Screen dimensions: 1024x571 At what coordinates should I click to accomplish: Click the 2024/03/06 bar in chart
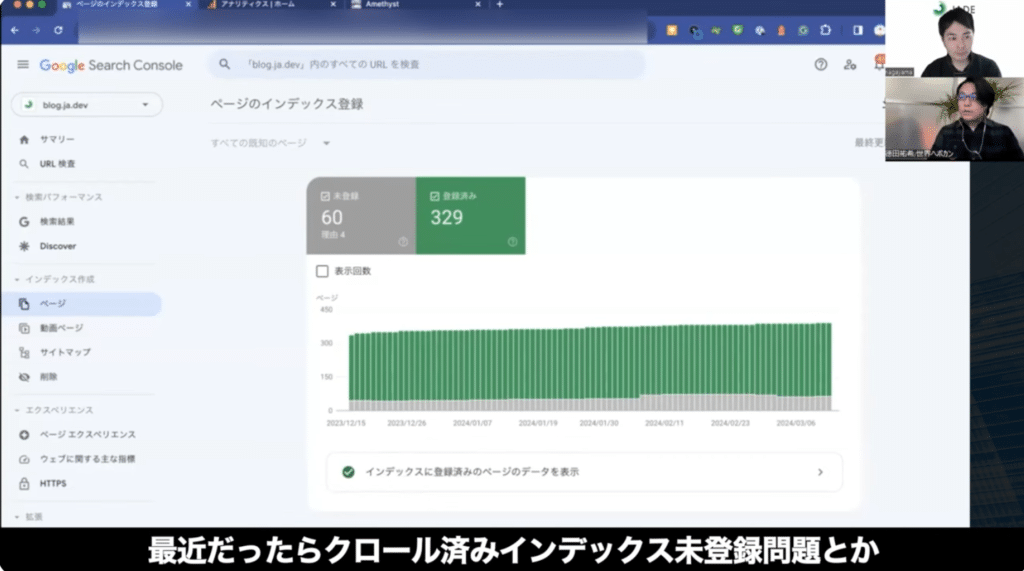796,368
